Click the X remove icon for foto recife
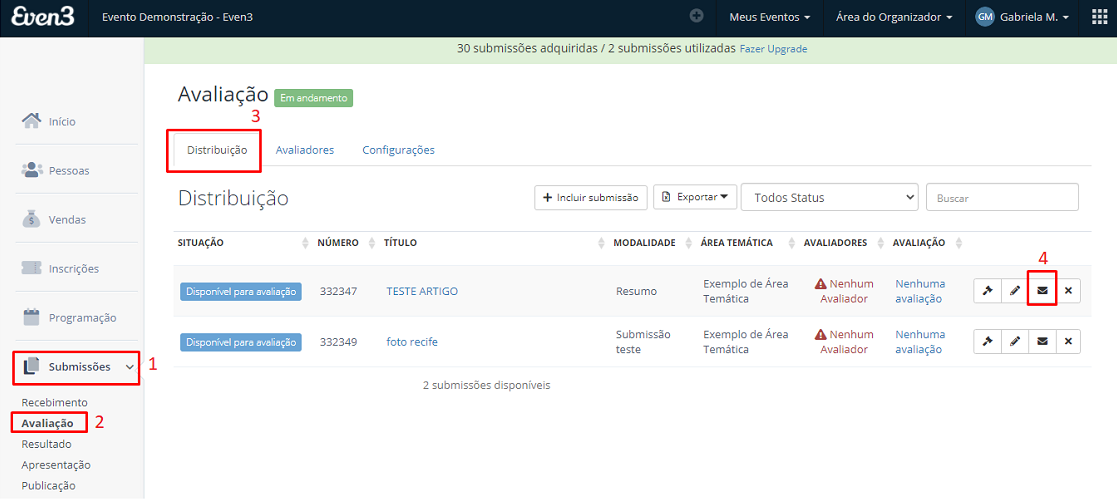1117x501 pixels. [1068, 341]
